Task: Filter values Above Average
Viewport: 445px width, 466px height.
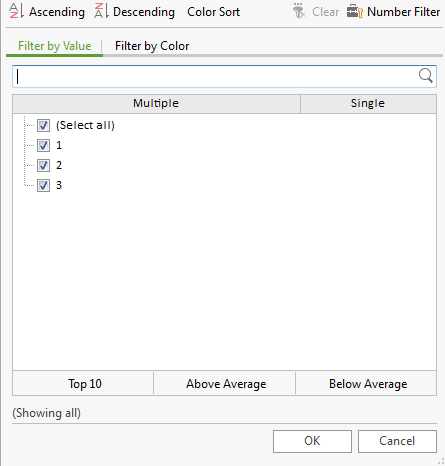Action: [x=226, y=384]
